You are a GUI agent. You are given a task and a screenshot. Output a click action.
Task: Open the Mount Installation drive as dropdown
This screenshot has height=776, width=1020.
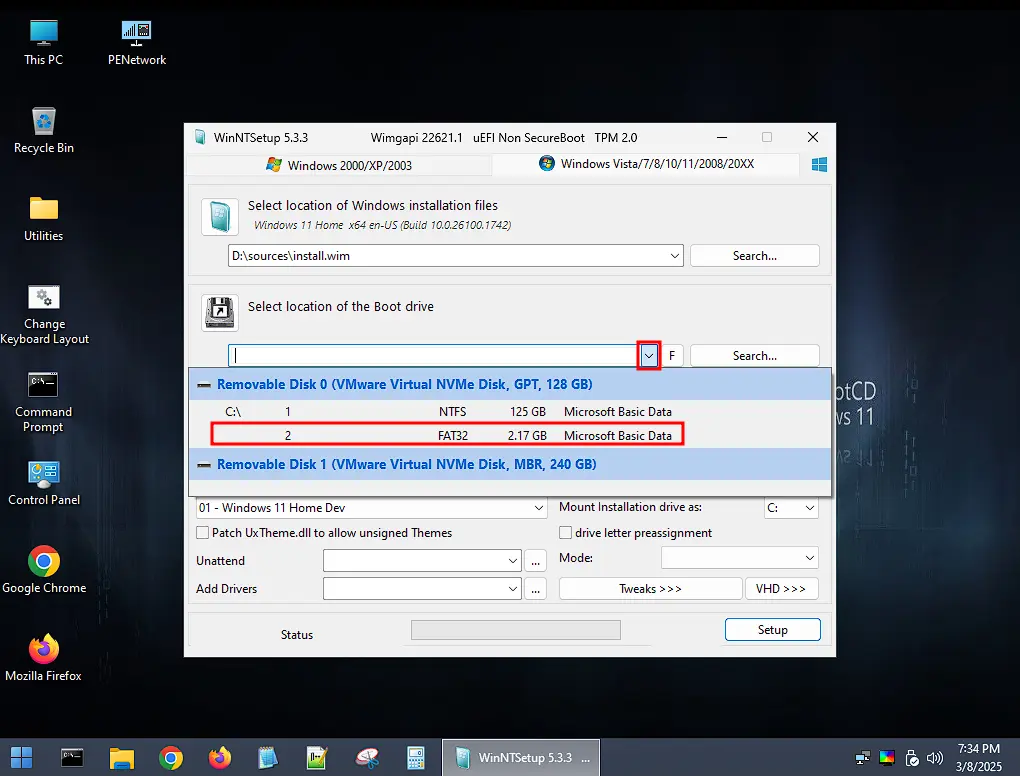click(x=790, y=507)
